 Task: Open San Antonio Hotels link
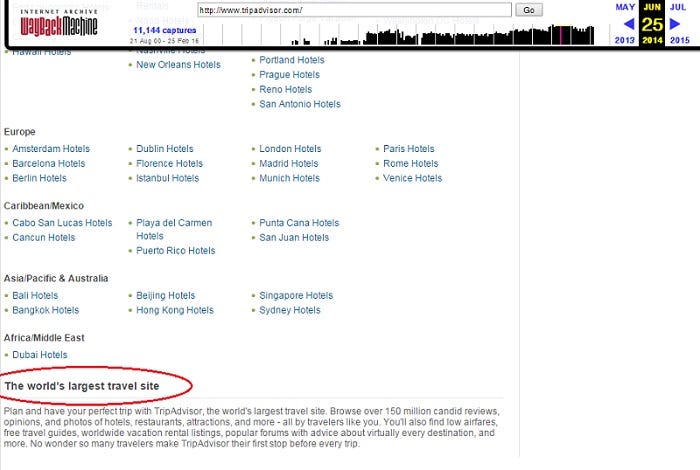pos(300,104)
